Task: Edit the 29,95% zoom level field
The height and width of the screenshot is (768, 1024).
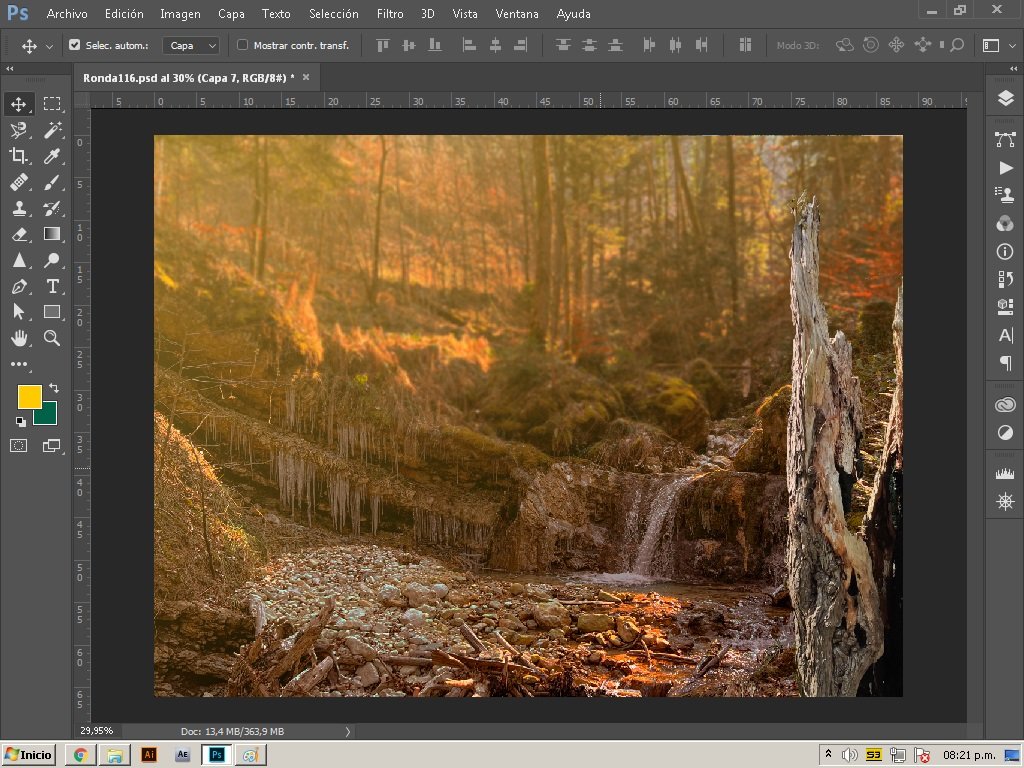Action: pos(97,731)
